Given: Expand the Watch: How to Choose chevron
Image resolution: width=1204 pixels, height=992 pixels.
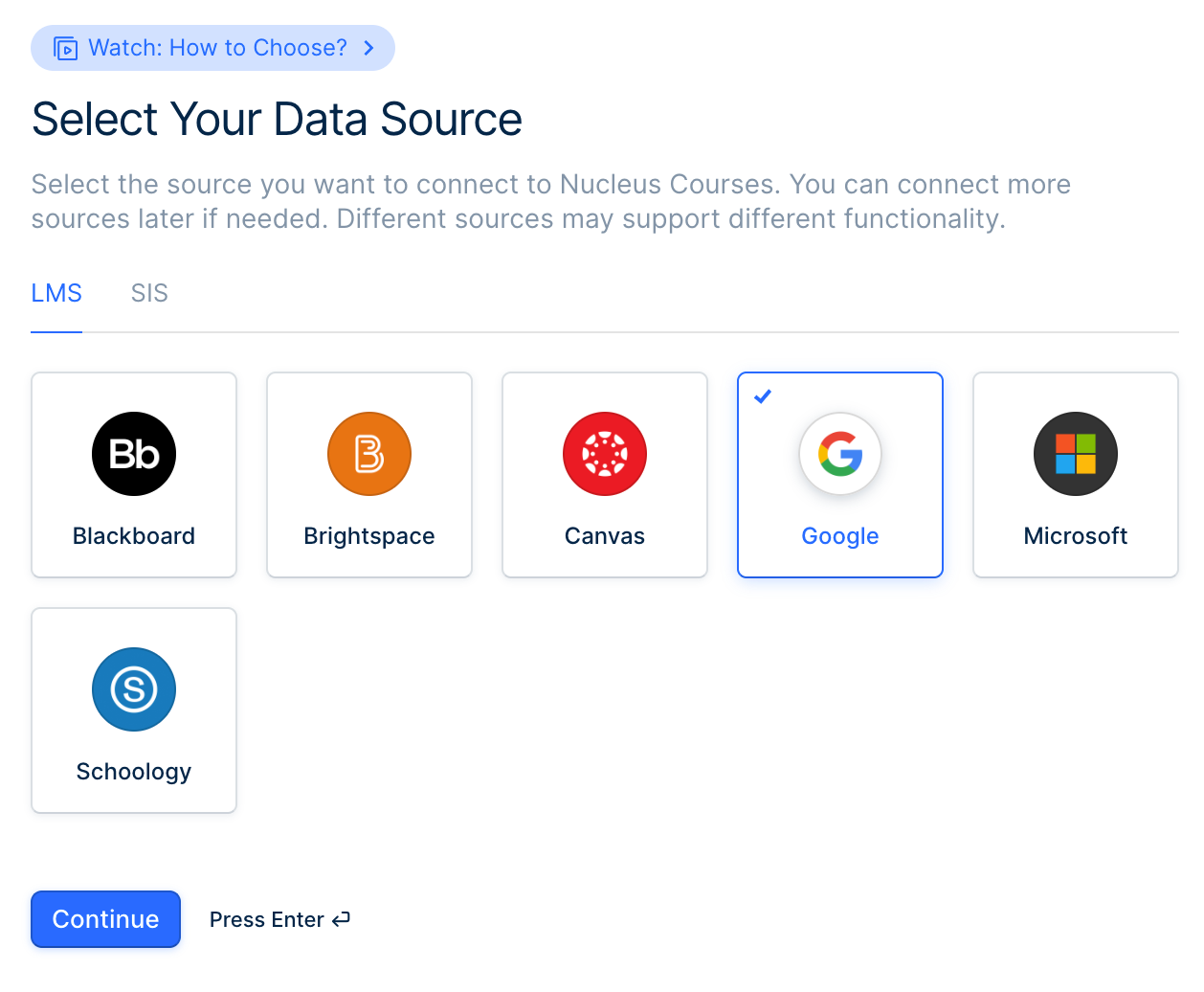Looking at the screenshot, I should (x=369, y=49).
